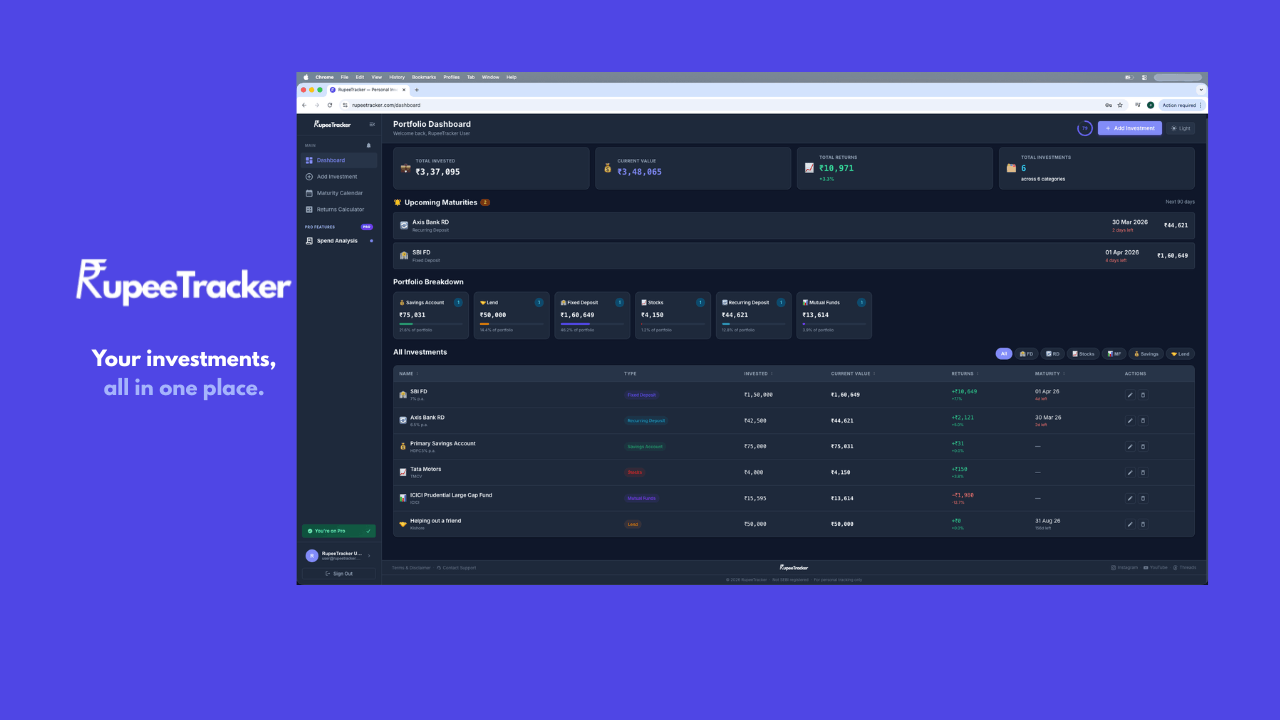This screenshot has width=1280, height=720.
Task: Open the Contact Support link
Action: coord(457,567)
